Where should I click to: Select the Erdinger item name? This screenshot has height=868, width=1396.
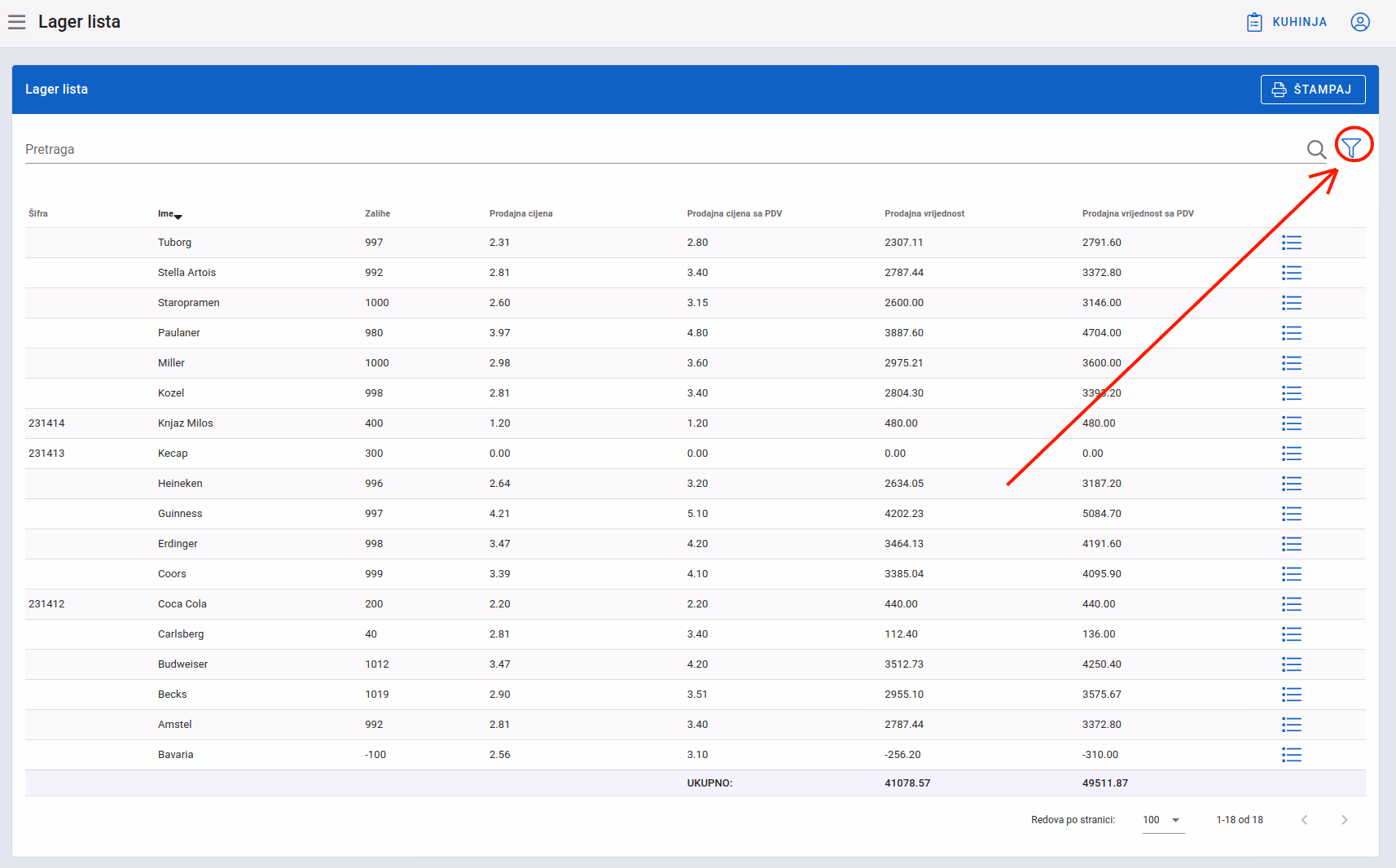[178, 544]
